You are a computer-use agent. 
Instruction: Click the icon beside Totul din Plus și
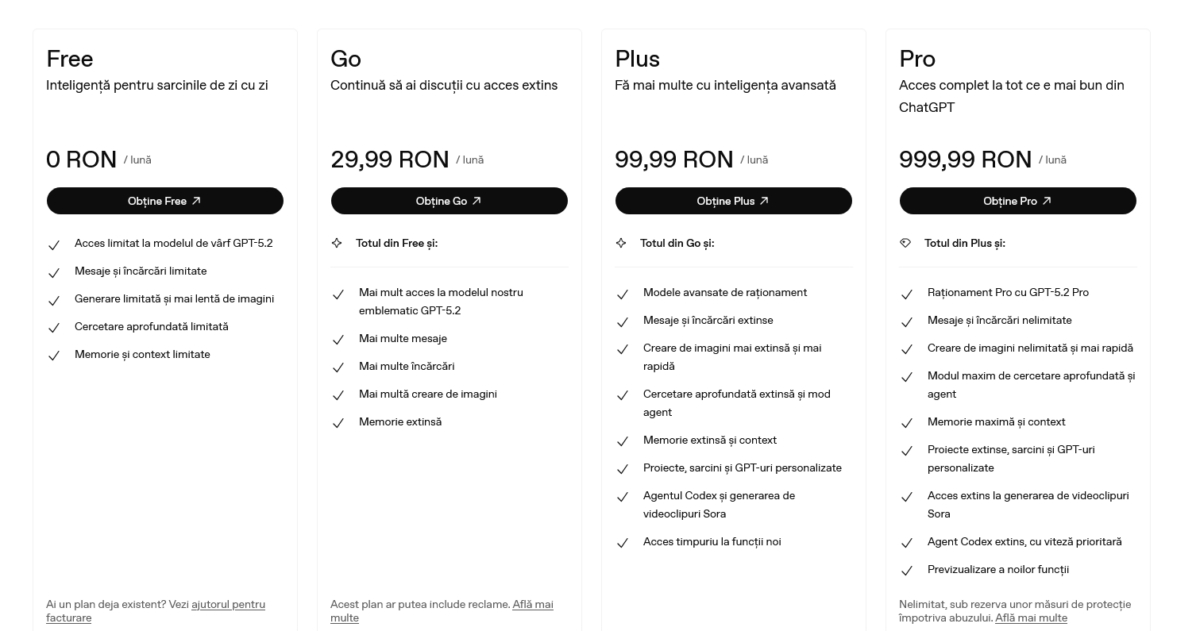(906, 243)
